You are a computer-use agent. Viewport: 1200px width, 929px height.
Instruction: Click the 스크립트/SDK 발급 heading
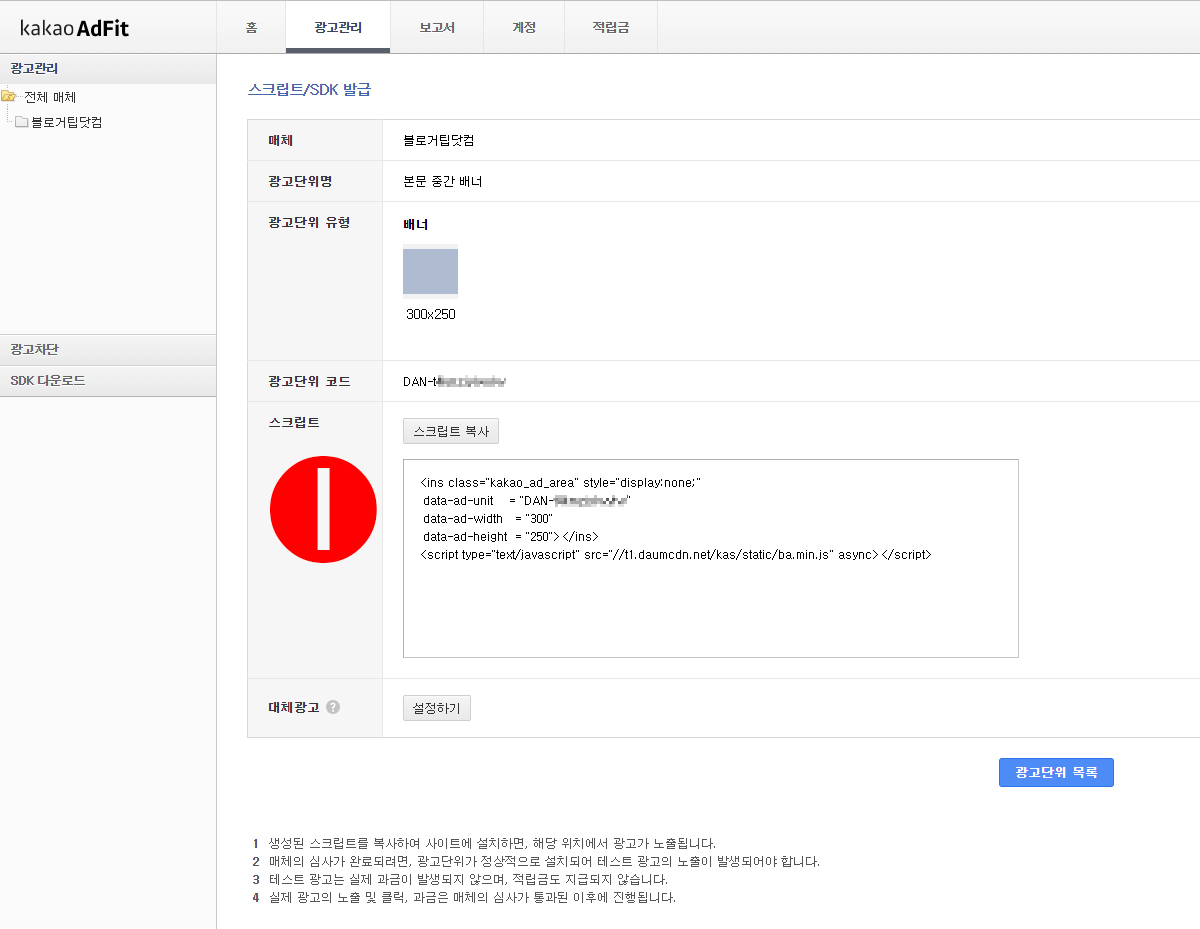309,90
